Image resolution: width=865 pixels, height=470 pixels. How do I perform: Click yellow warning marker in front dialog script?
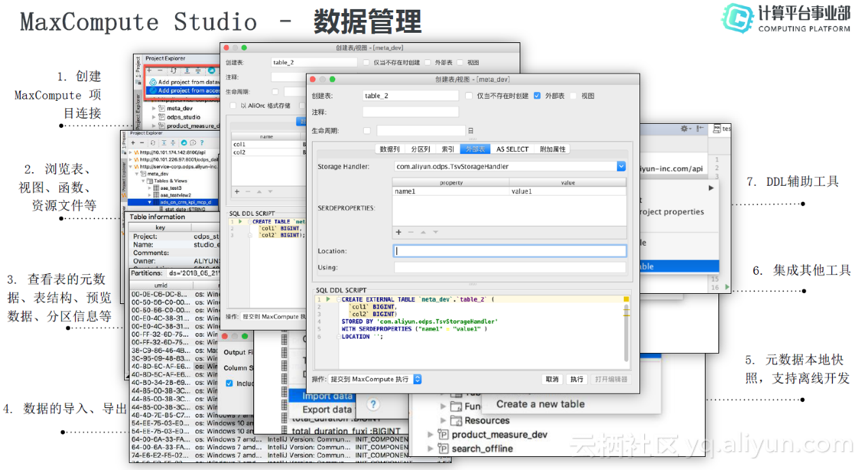click(x=626, y=300)
